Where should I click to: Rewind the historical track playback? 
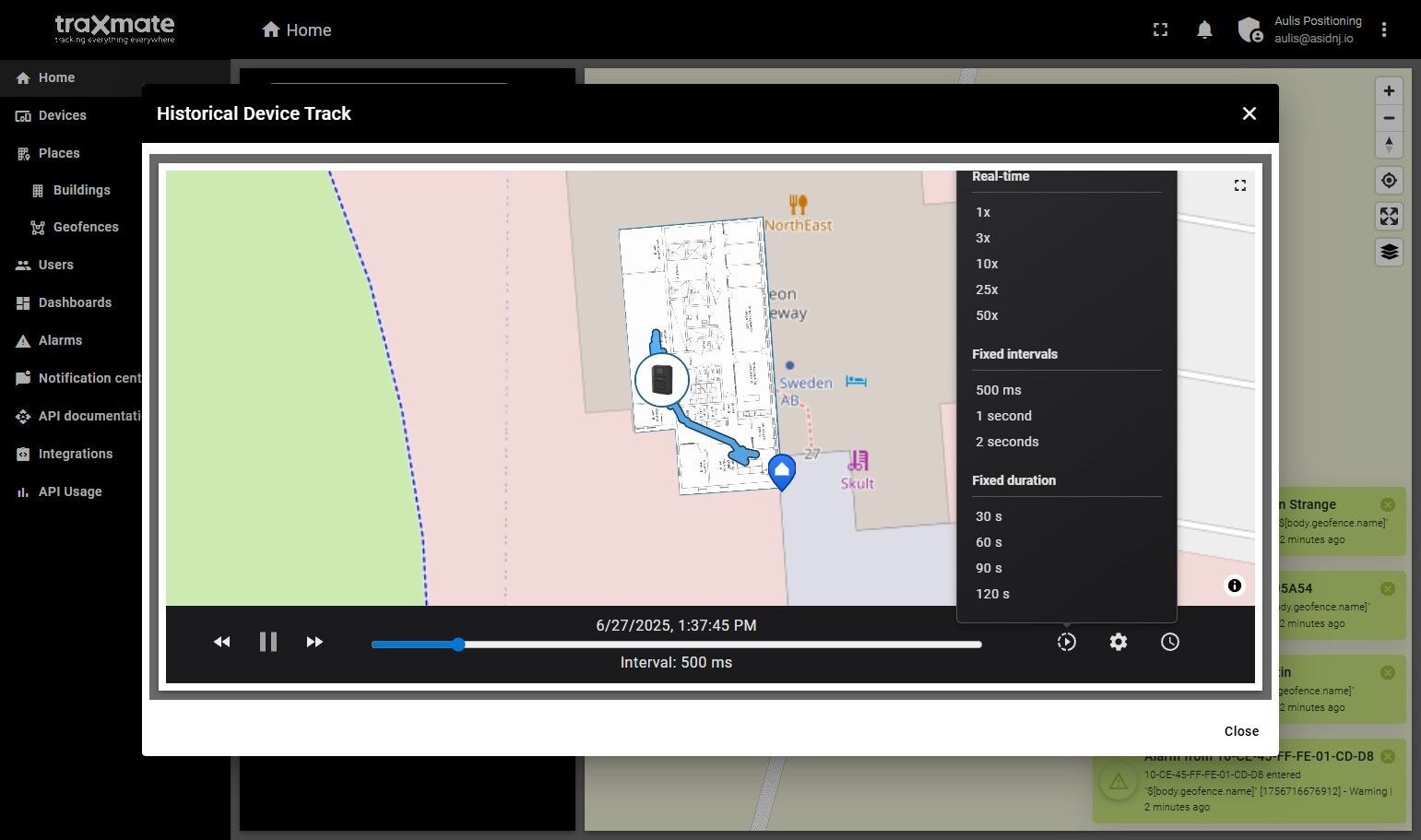221,642
